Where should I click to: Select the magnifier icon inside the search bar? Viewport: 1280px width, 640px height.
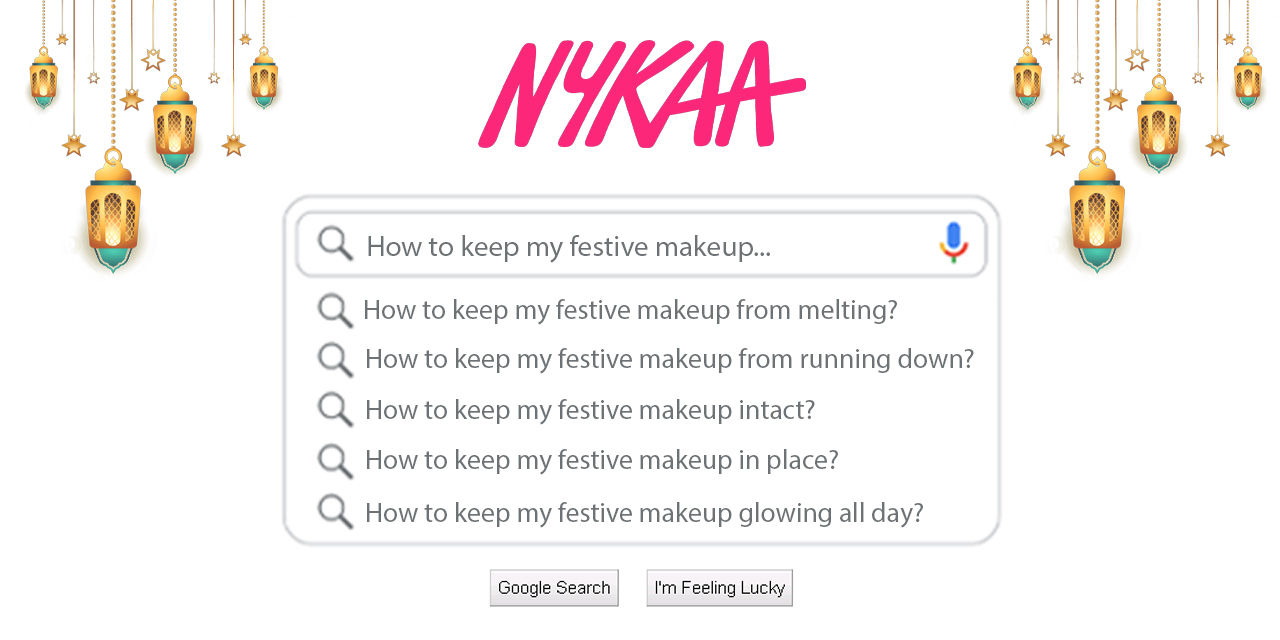pyautogui.click(x=334, y=243)
